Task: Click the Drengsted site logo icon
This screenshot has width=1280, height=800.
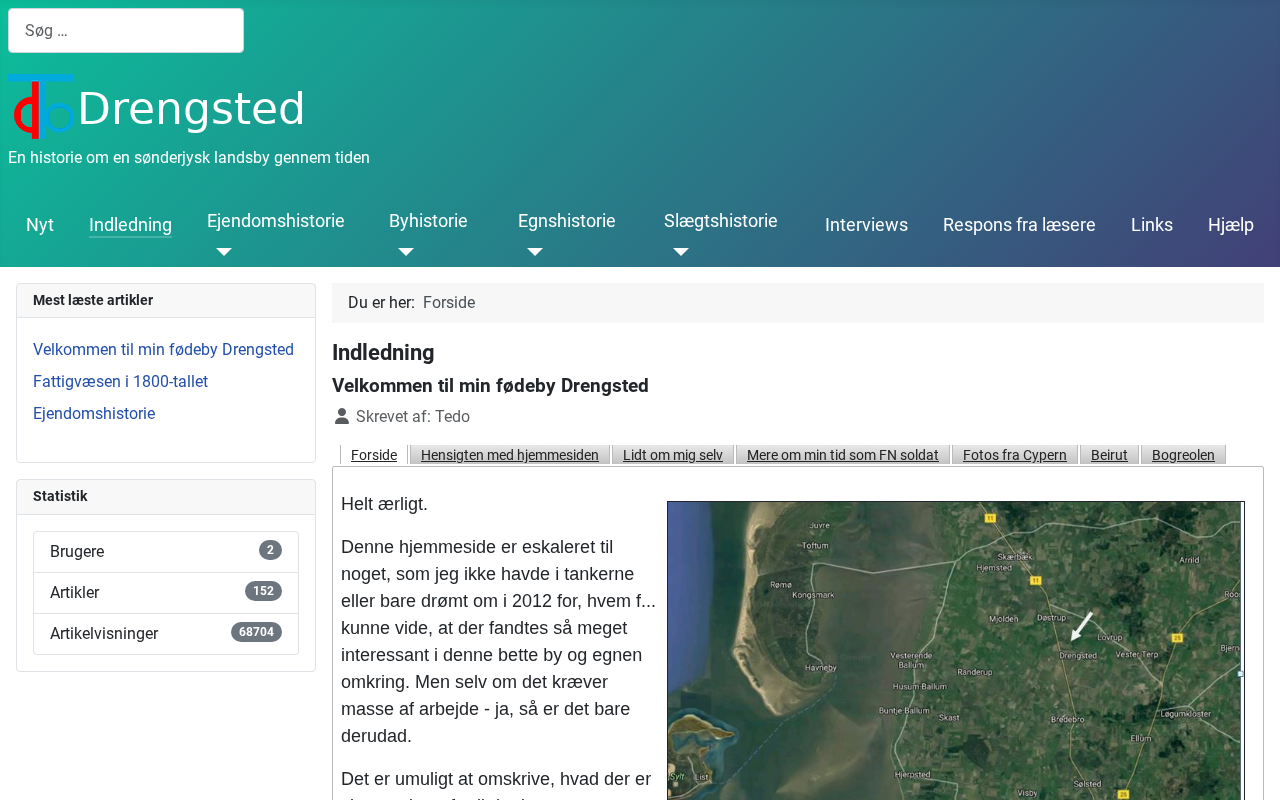Action: coord(41,107)
